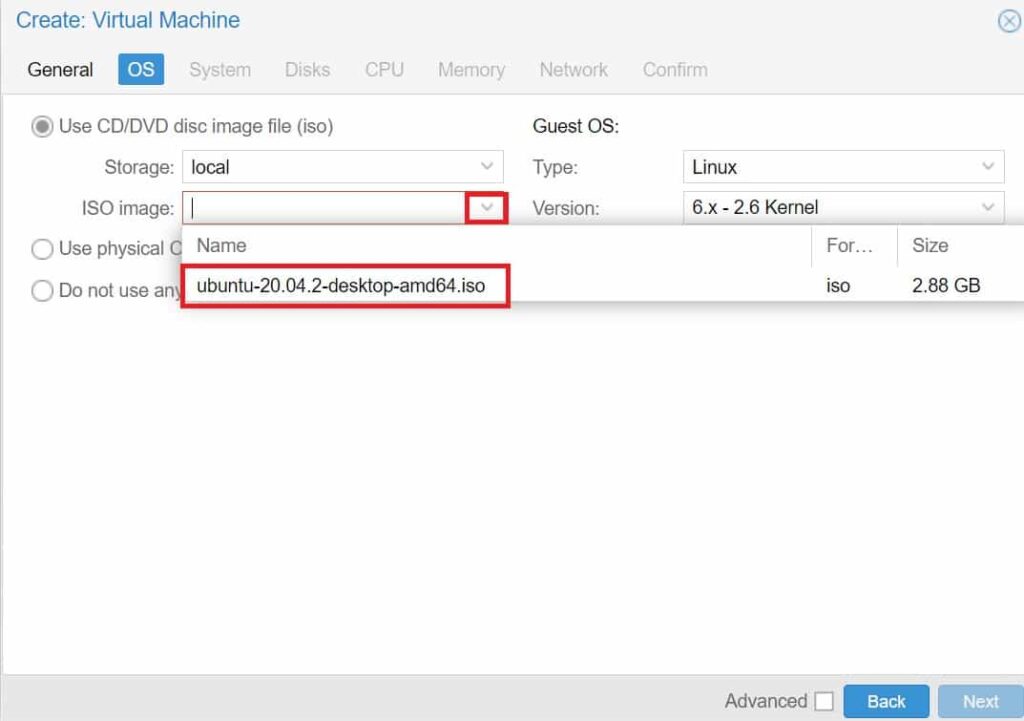Screen dimensions: 1024x721
Task: Open the Disks tab
Action: pos(307,69)
